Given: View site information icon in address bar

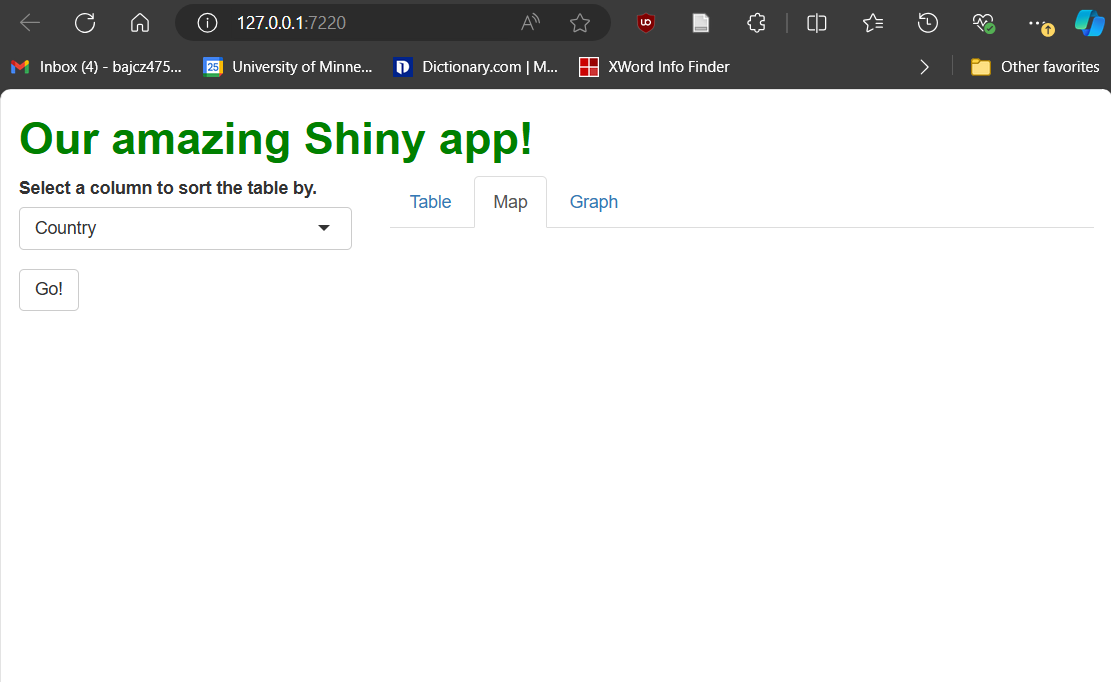Looking at the screenshot, I should pos(207,23).
